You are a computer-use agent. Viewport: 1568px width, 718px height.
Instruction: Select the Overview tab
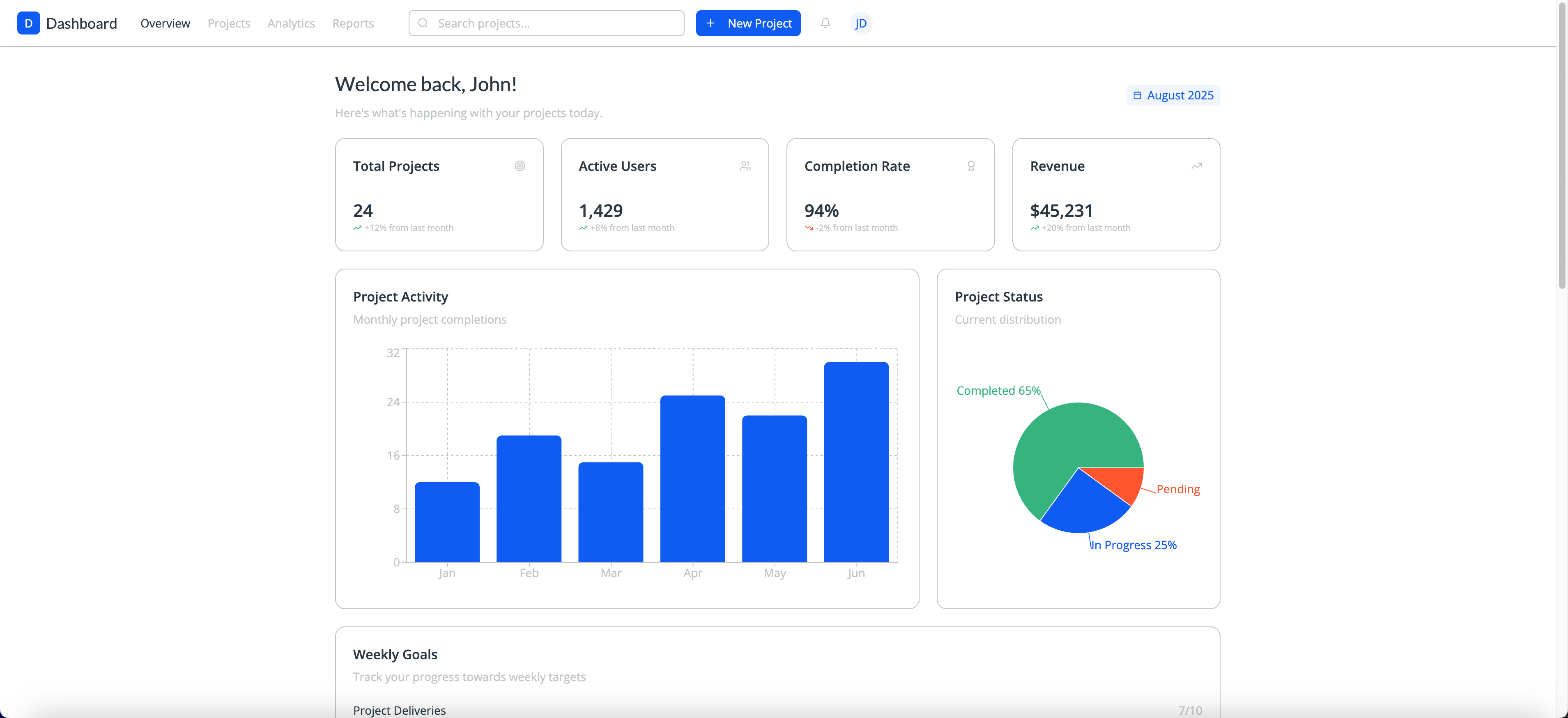[165, 23]
